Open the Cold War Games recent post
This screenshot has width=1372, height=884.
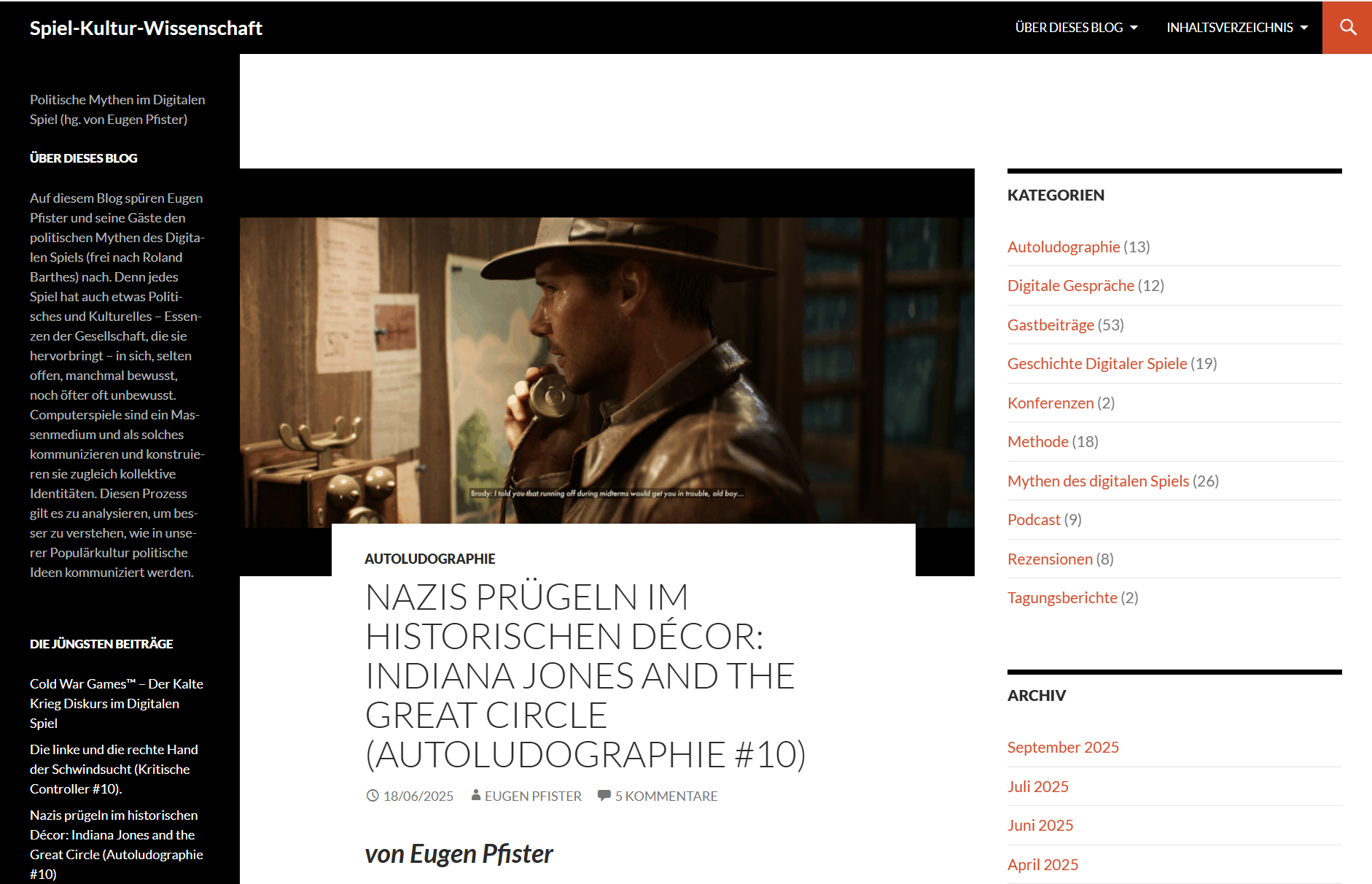pos(116,703)
